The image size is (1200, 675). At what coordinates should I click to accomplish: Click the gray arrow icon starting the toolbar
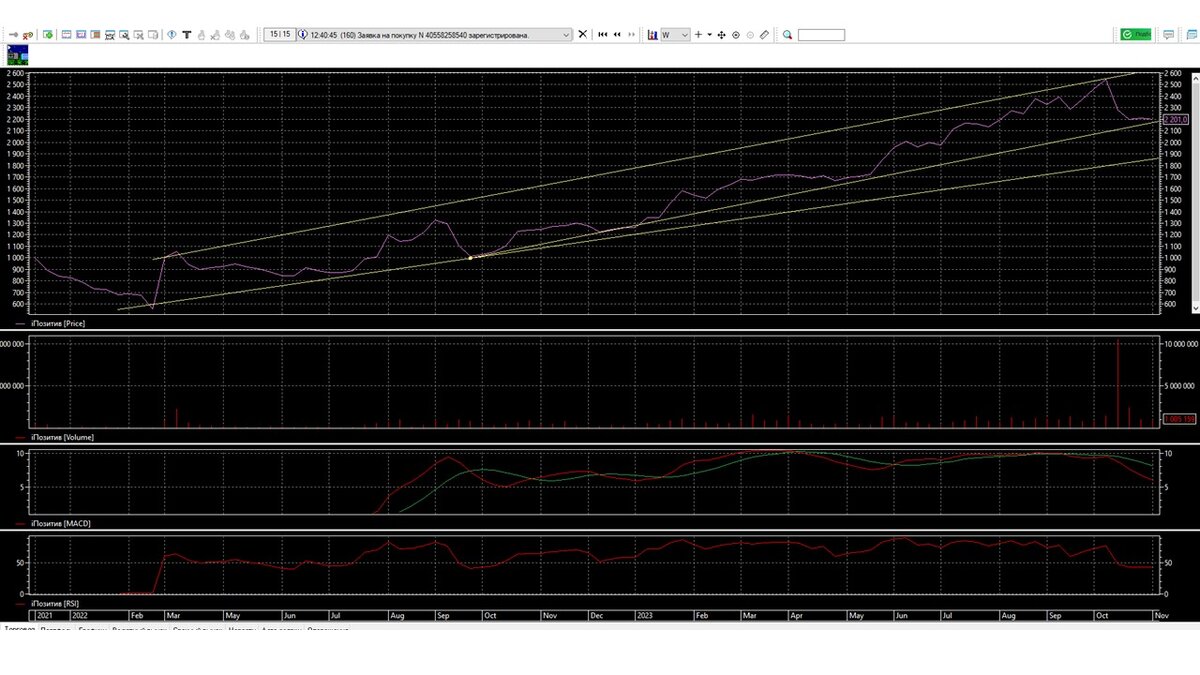point(14,35)
